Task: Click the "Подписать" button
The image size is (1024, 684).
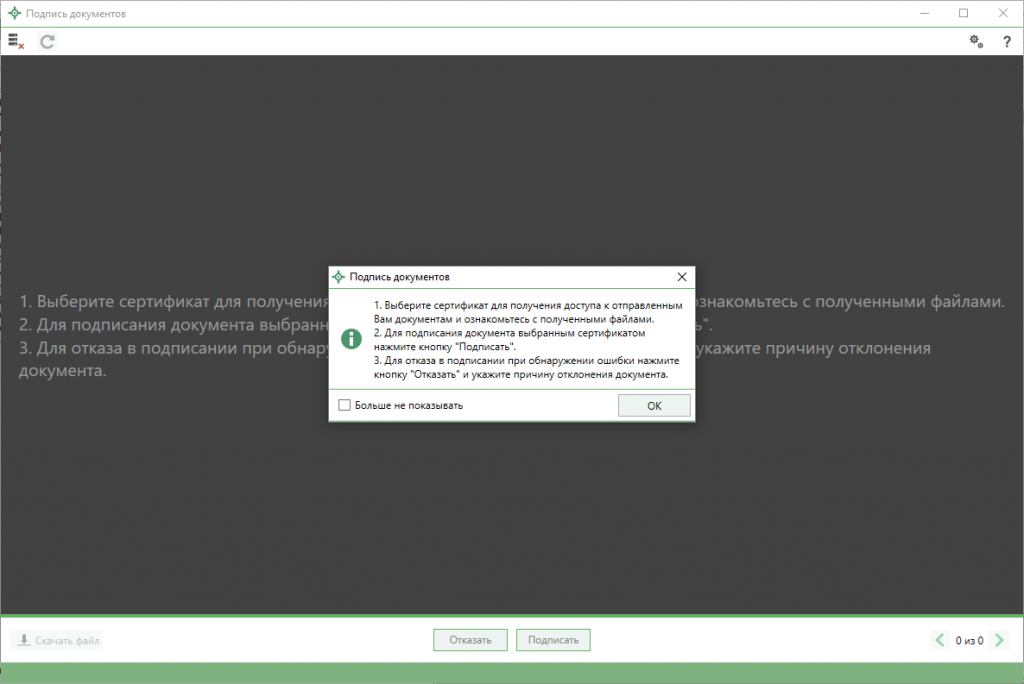Action: [553, 640]
